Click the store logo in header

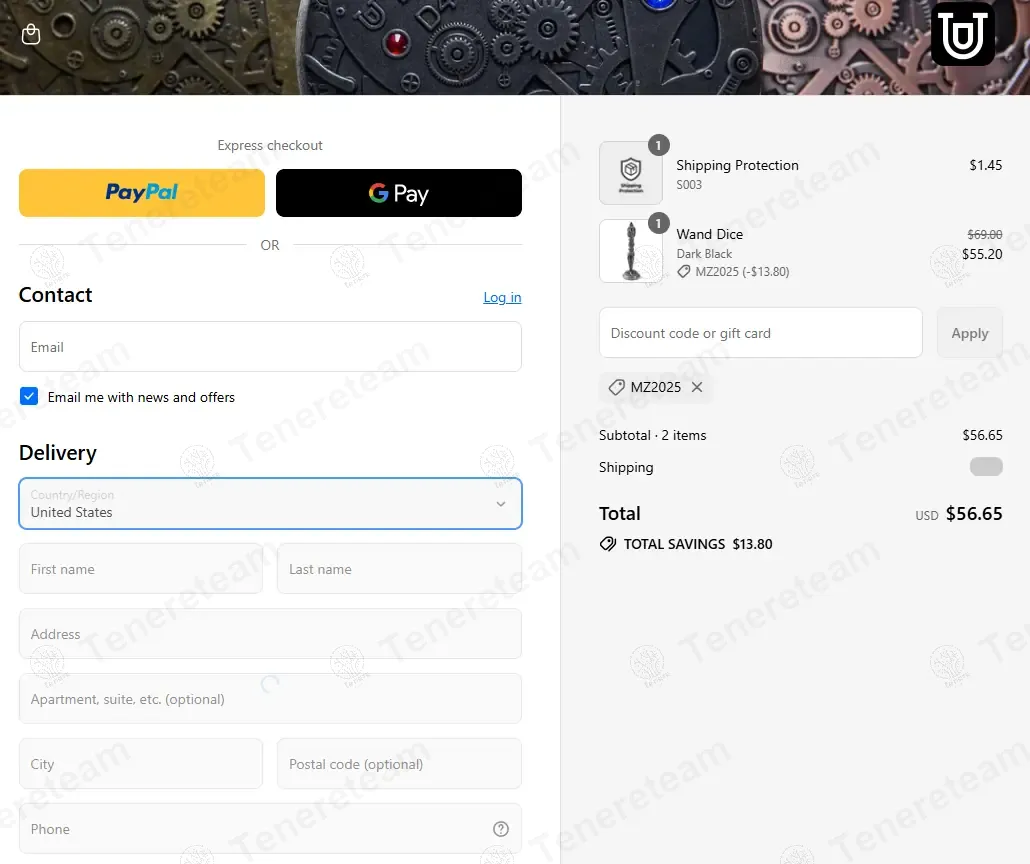click(962, 34)
